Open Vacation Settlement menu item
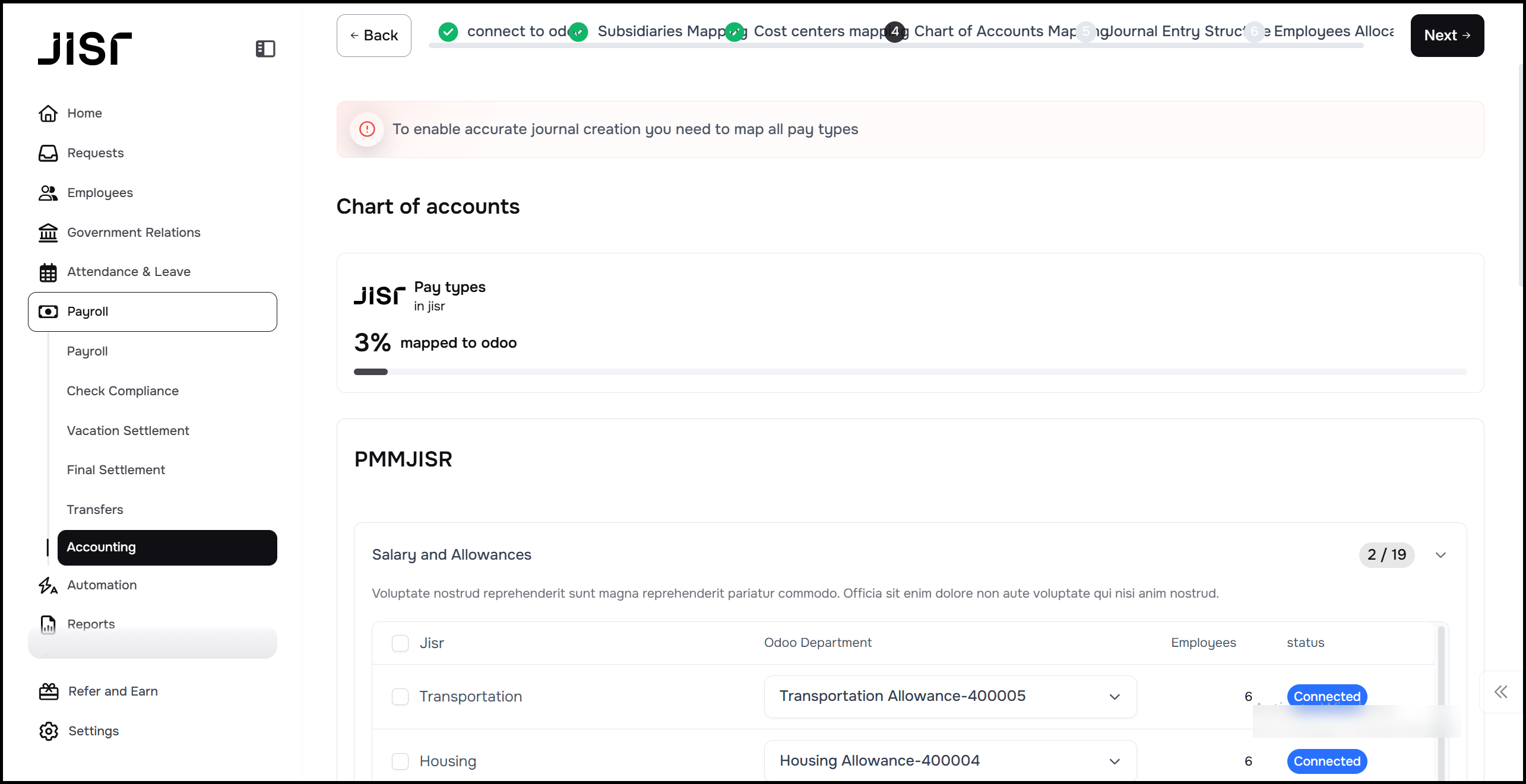Screen dimensions: 1526x784 point(128,431)
